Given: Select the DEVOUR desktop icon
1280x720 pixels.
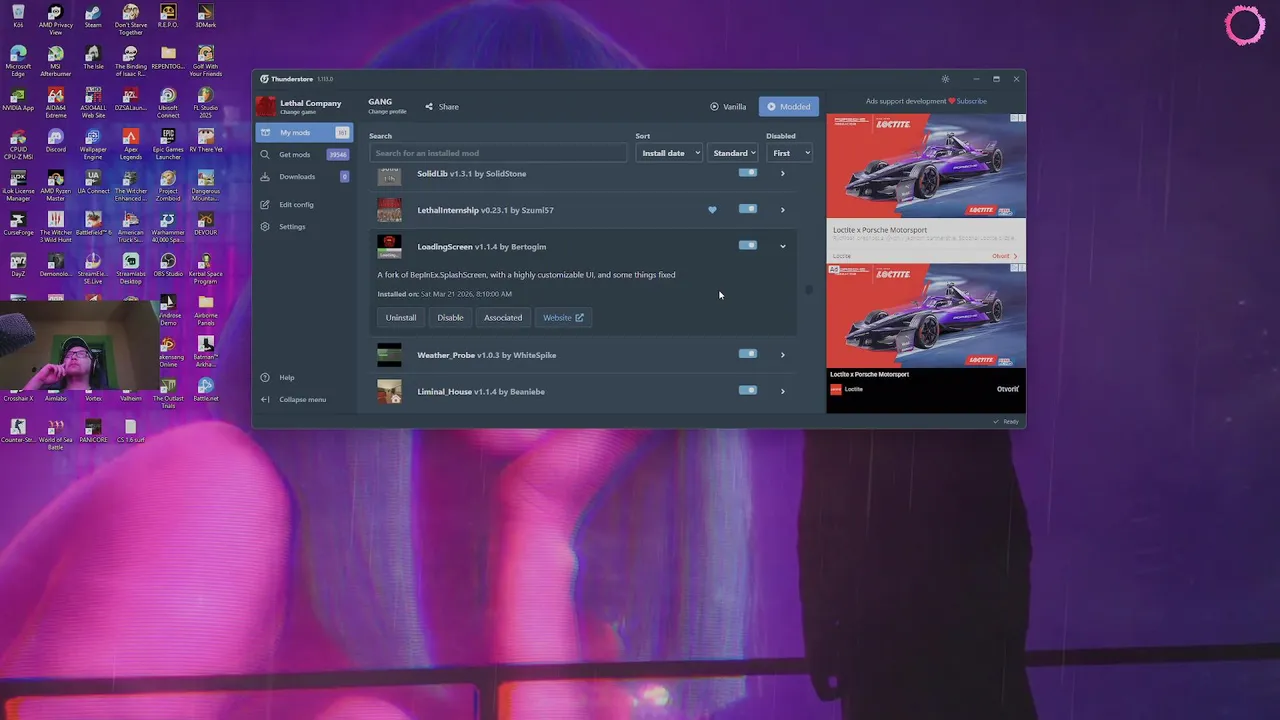Looking at the screenshot, I should 206,224.
